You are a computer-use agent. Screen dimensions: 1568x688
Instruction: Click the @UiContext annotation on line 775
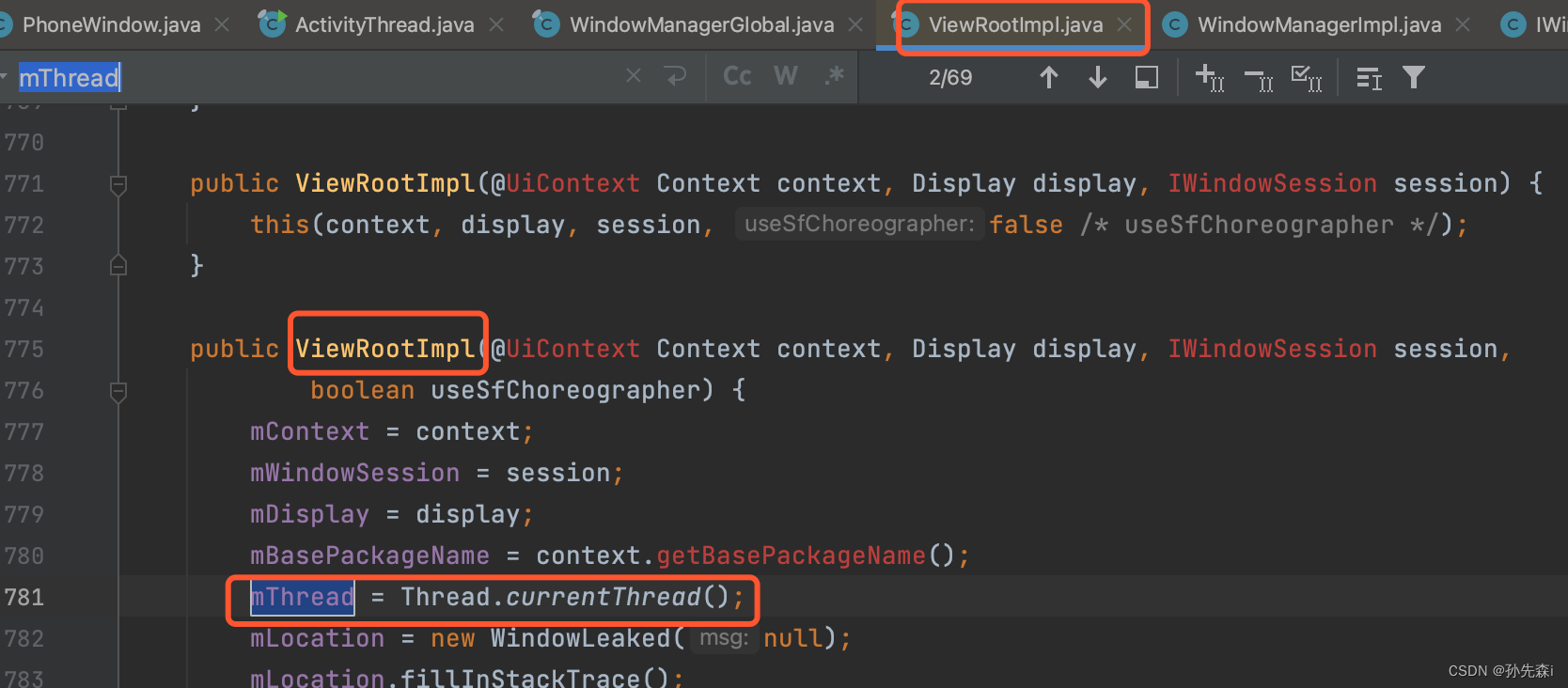coord(565,349)
